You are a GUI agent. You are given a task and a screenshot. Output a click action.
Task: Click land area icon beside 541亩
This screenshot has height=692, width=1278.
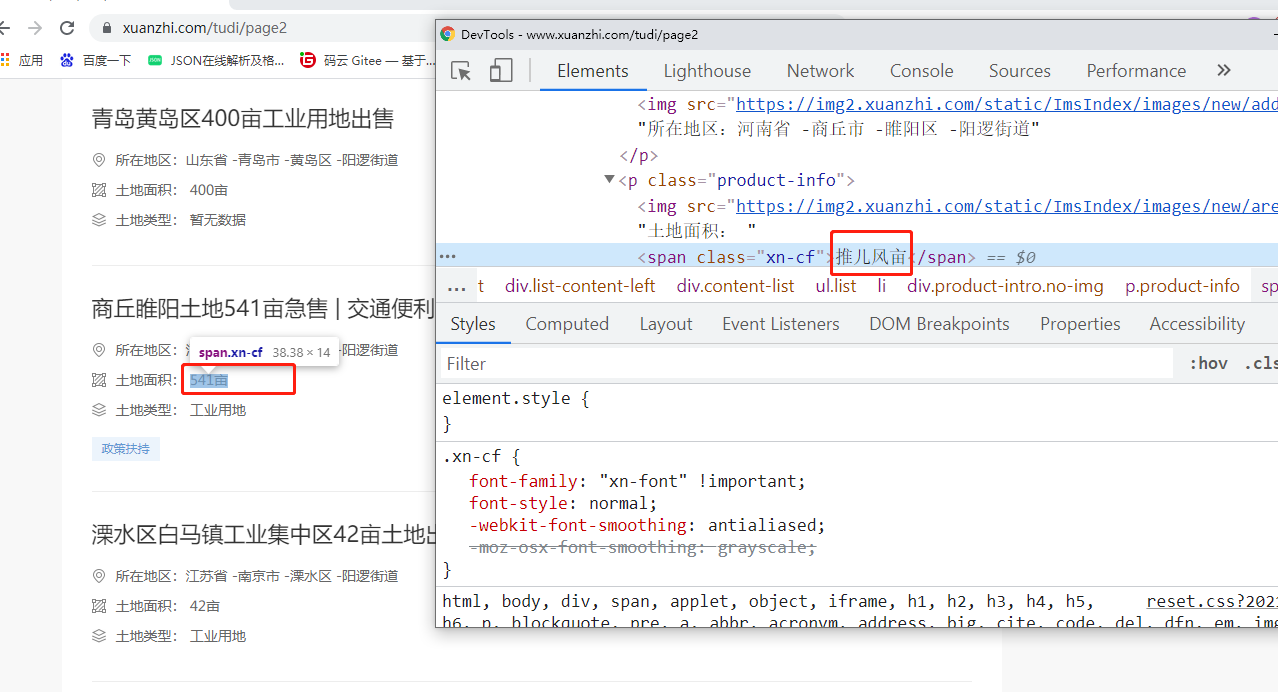[x=99, y=380]
